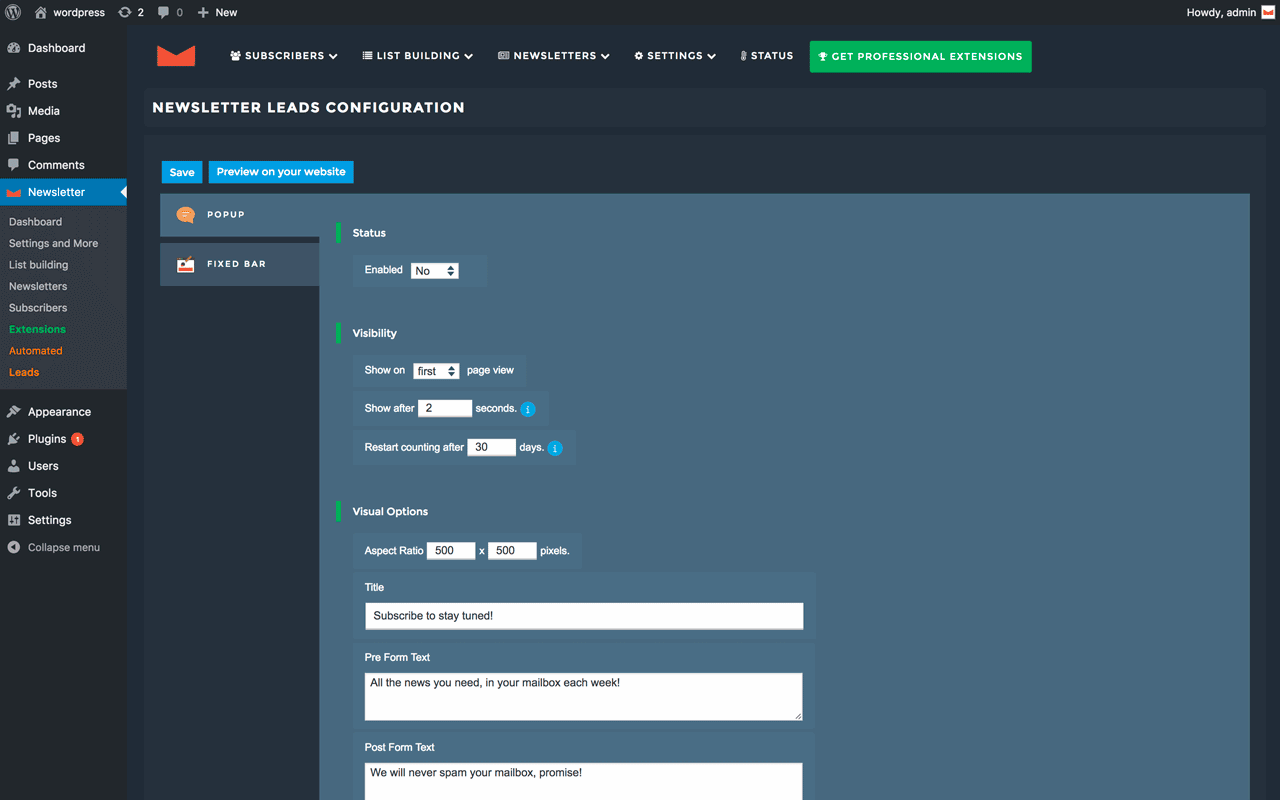Expand the Newsletters top dropdown
This screenshot has width=1280, height=800.
tap(554, 56)
